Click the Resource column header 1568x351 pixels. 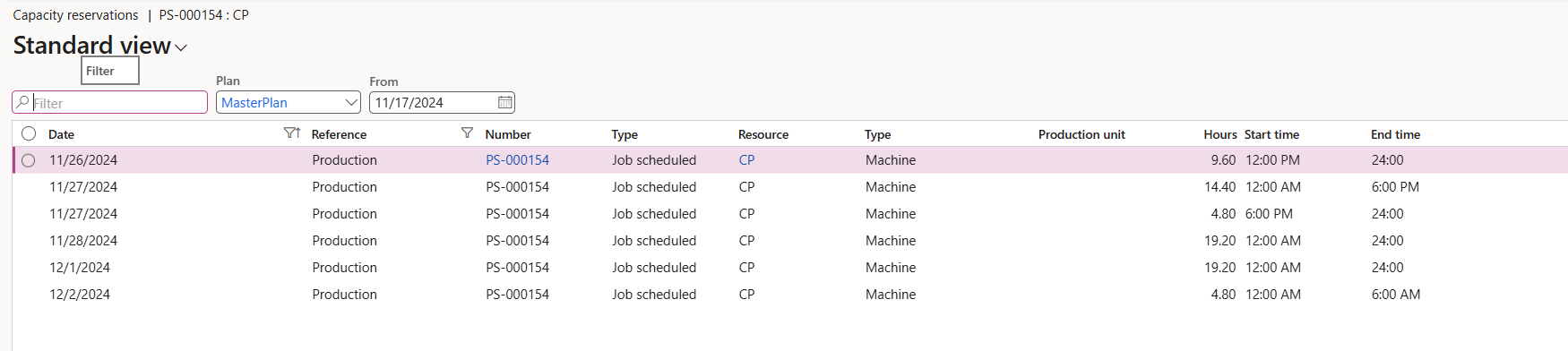pyautogui.click(x=763, y=134)
